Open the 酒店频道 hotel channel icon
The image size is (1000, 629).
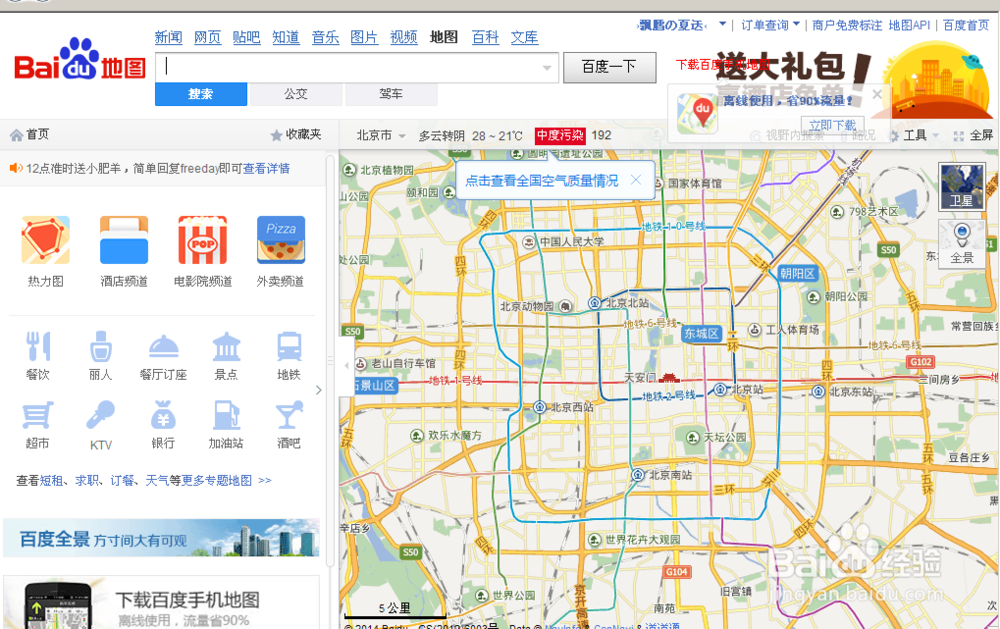coord(124,240)
